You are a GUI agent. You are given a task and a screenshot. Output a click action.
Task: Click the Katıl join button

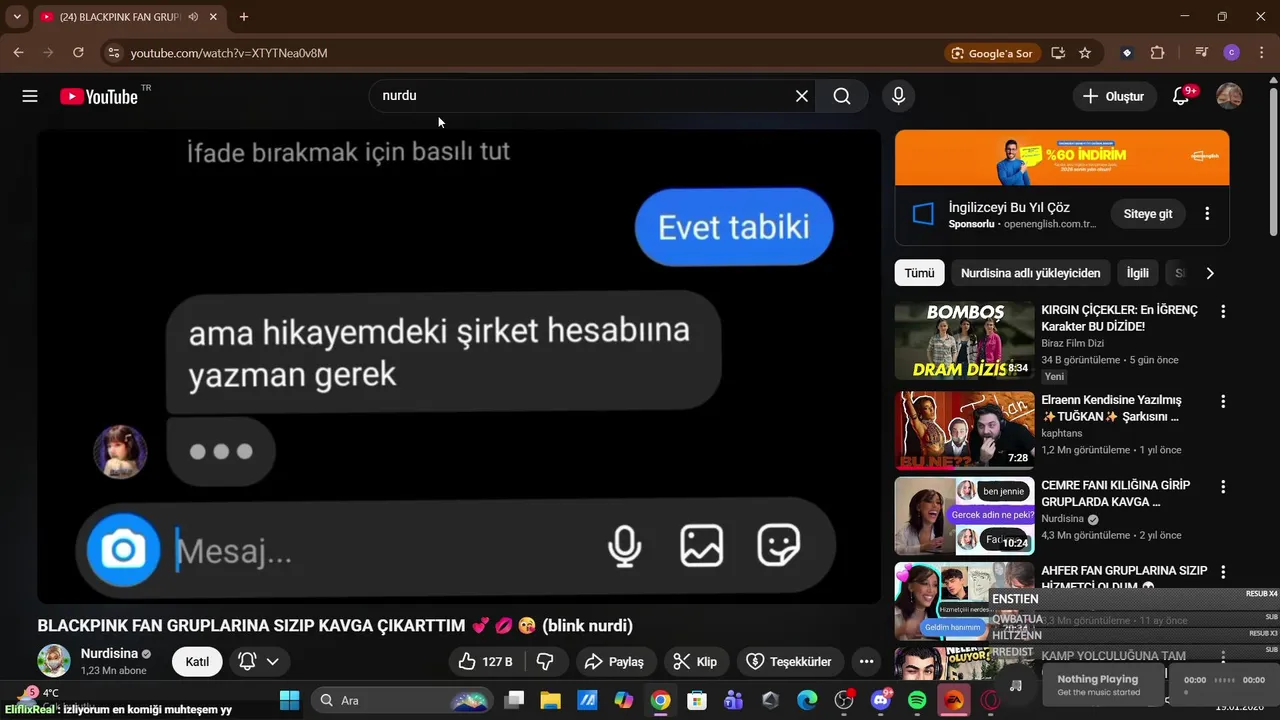(x=197, y=661)
